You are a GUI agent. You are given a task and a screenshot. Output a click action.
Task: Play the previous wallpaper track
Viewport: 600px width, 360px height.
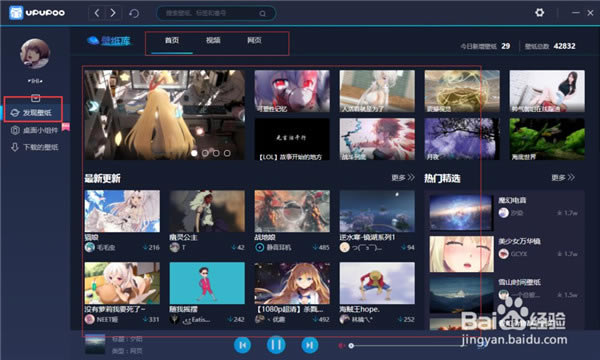(242, 345)
